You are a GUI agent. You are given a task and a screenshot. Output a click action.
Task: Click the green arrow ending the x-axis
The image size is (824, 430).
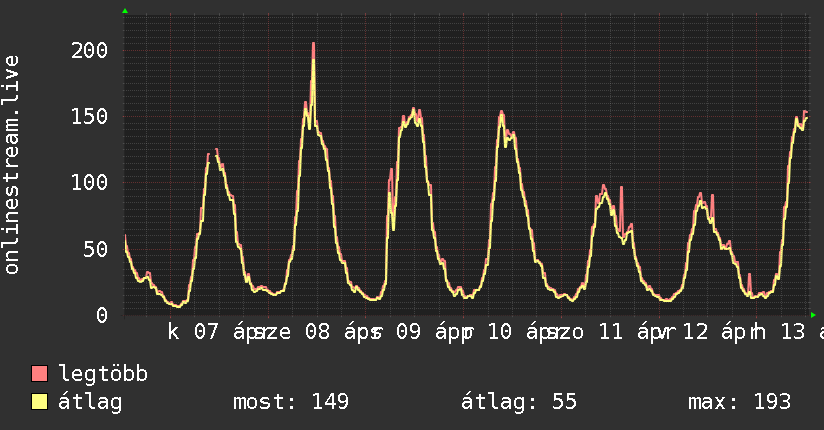[x=813, y=314]
